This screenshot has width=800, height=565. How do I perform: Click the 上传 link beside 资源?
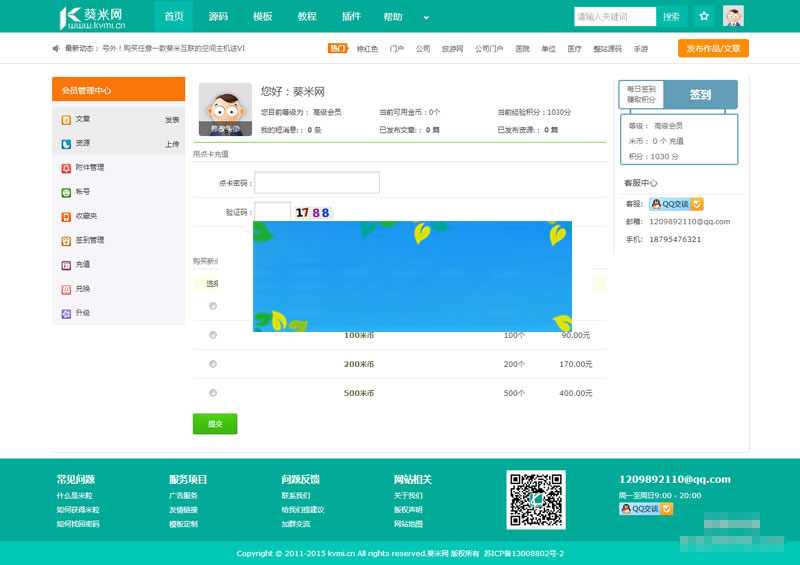coord(171,144)
